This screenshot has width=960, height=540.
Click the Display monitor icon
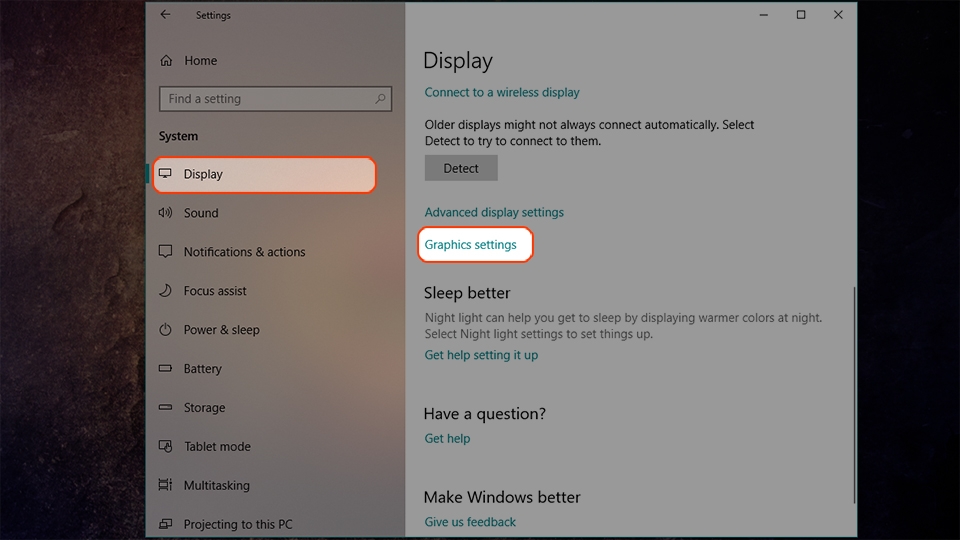tap(165, 174)
